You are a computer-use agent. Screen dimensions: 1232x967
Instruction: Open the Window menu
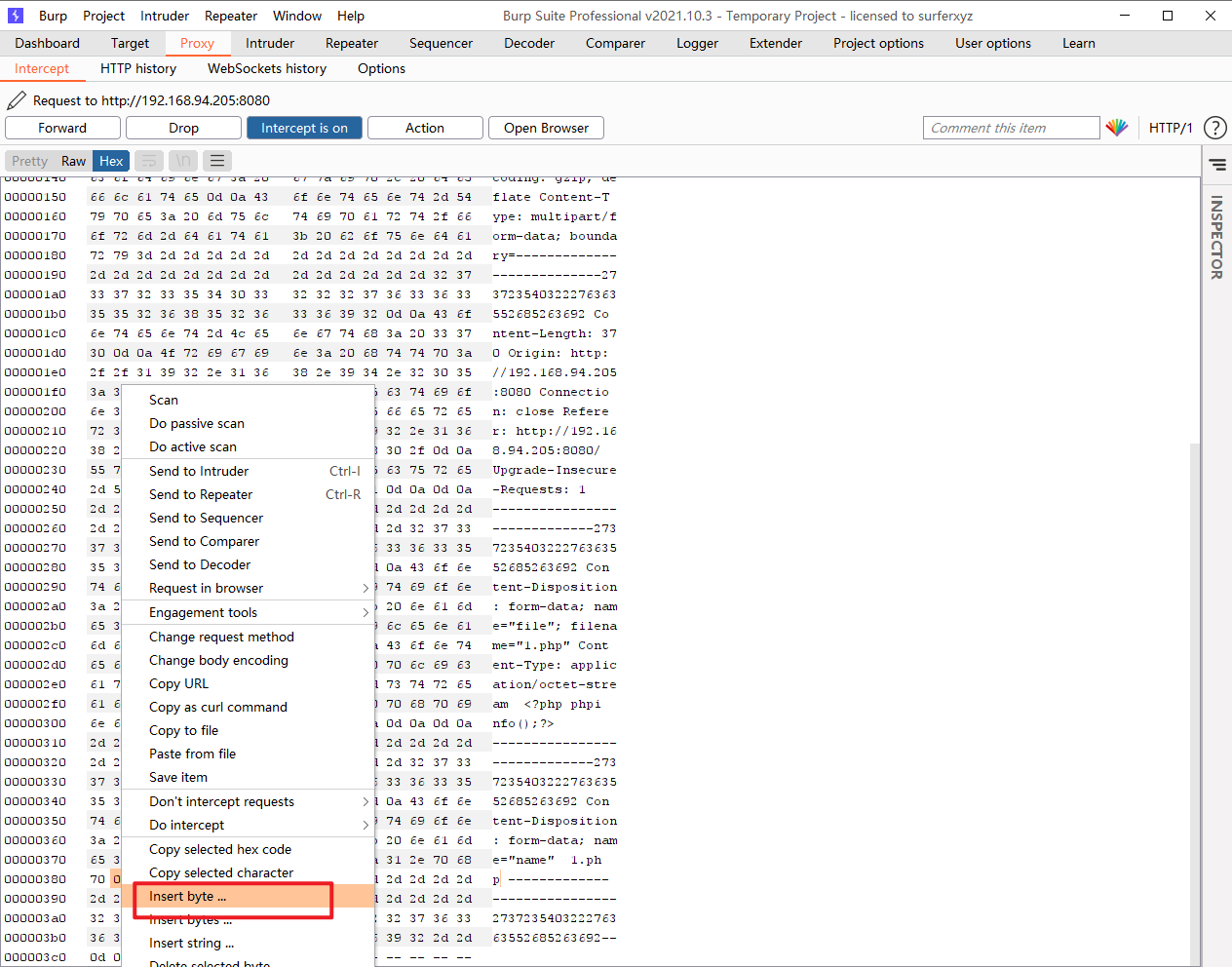coord(297,16)
